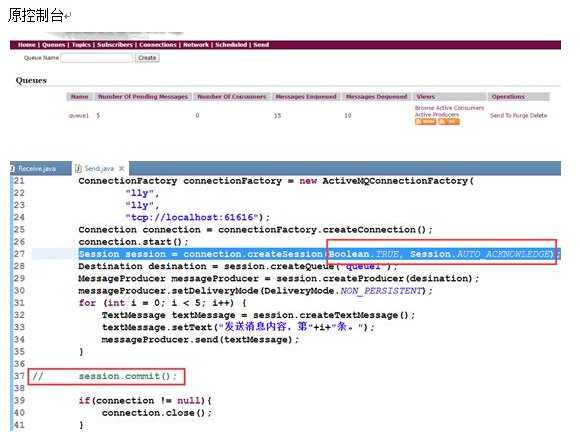
Task: Open the Subscribers page
Action: click(115, 45)
